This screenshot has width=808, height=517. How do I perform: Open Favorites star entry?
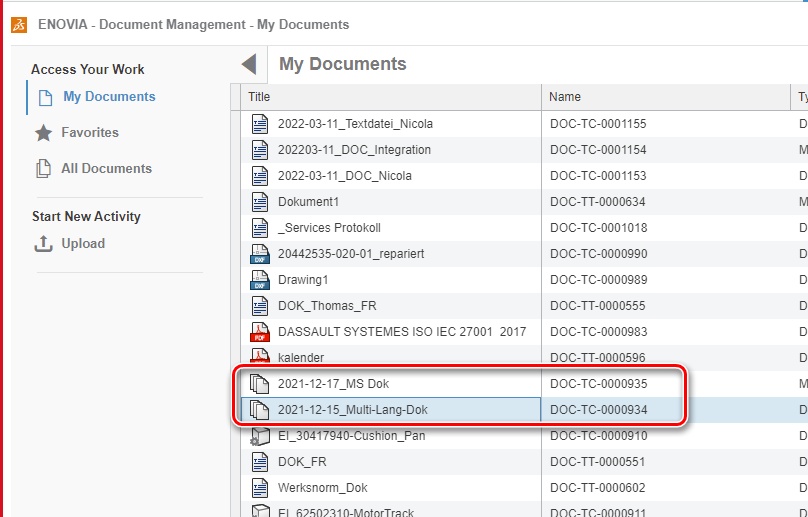pos(89,132)
